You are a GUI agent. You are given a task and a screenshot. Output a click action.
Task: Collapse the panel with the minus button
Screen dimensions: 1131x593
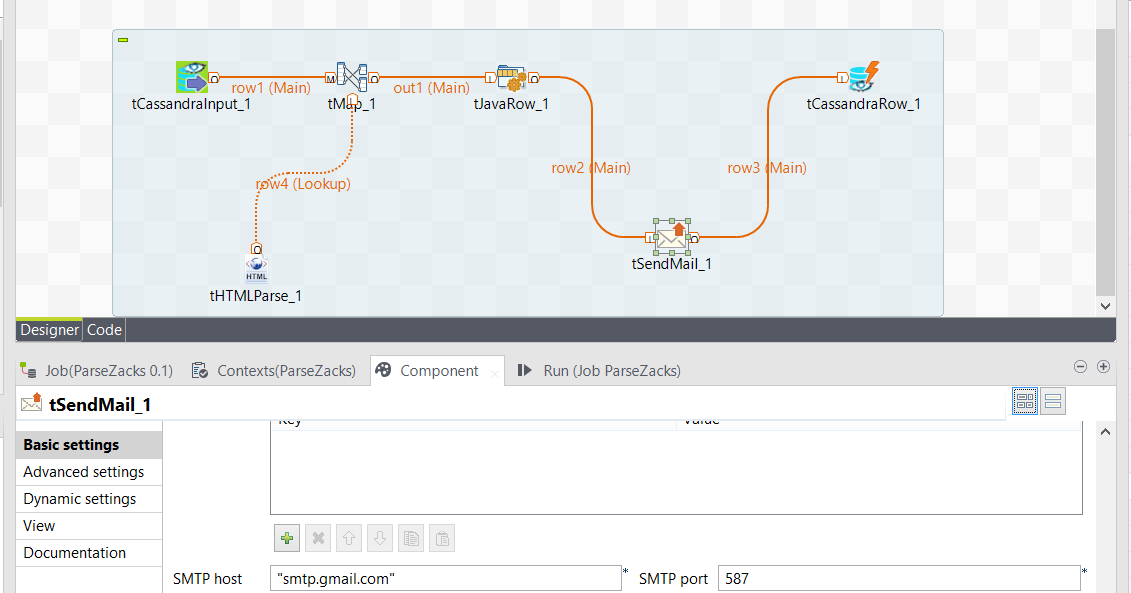[1080, 366]
